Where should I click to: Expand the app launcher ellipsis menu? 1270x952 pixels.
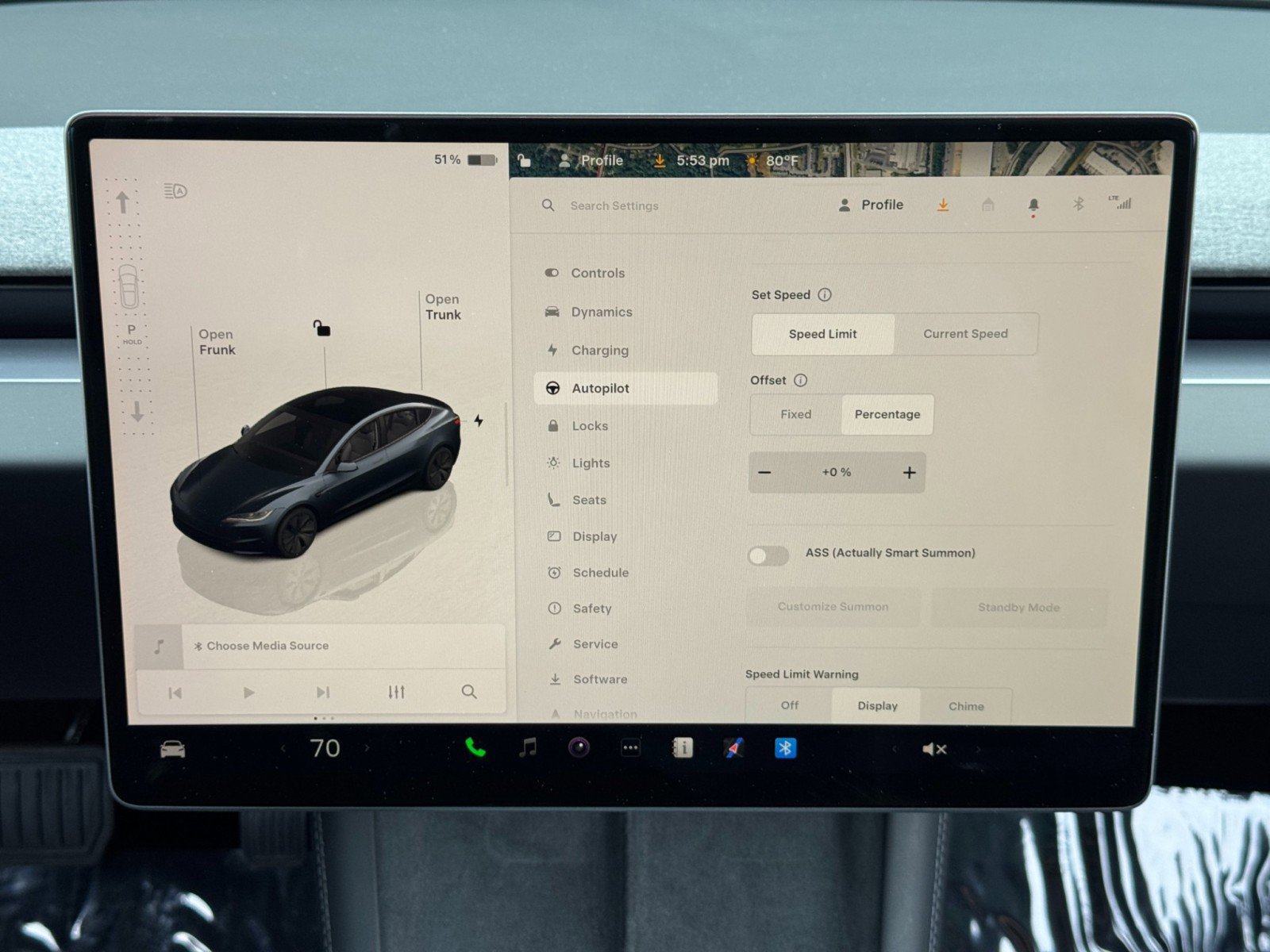click(630, 748)
